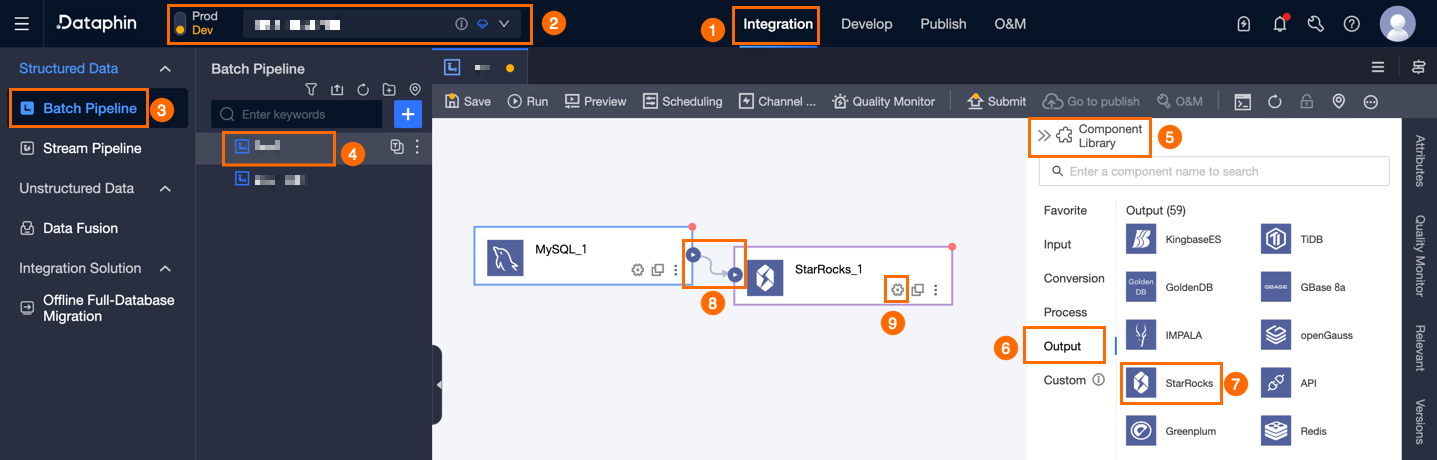Click the blue add pipeline button
The height and width of the screenshot is (460, 1437).
pyautogui.click(x=407, y=114)
